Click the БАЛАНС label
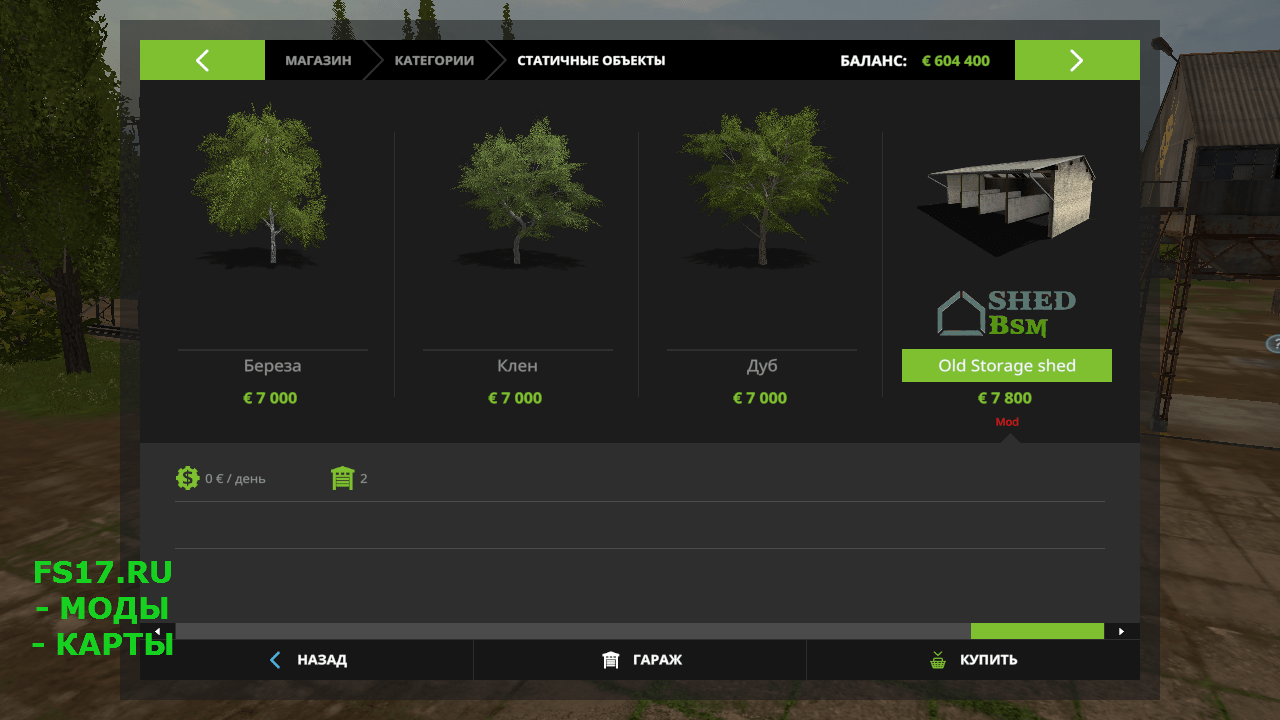Image resolution: width=1280 pixels, height=720 pixels. tap(873, 60)
